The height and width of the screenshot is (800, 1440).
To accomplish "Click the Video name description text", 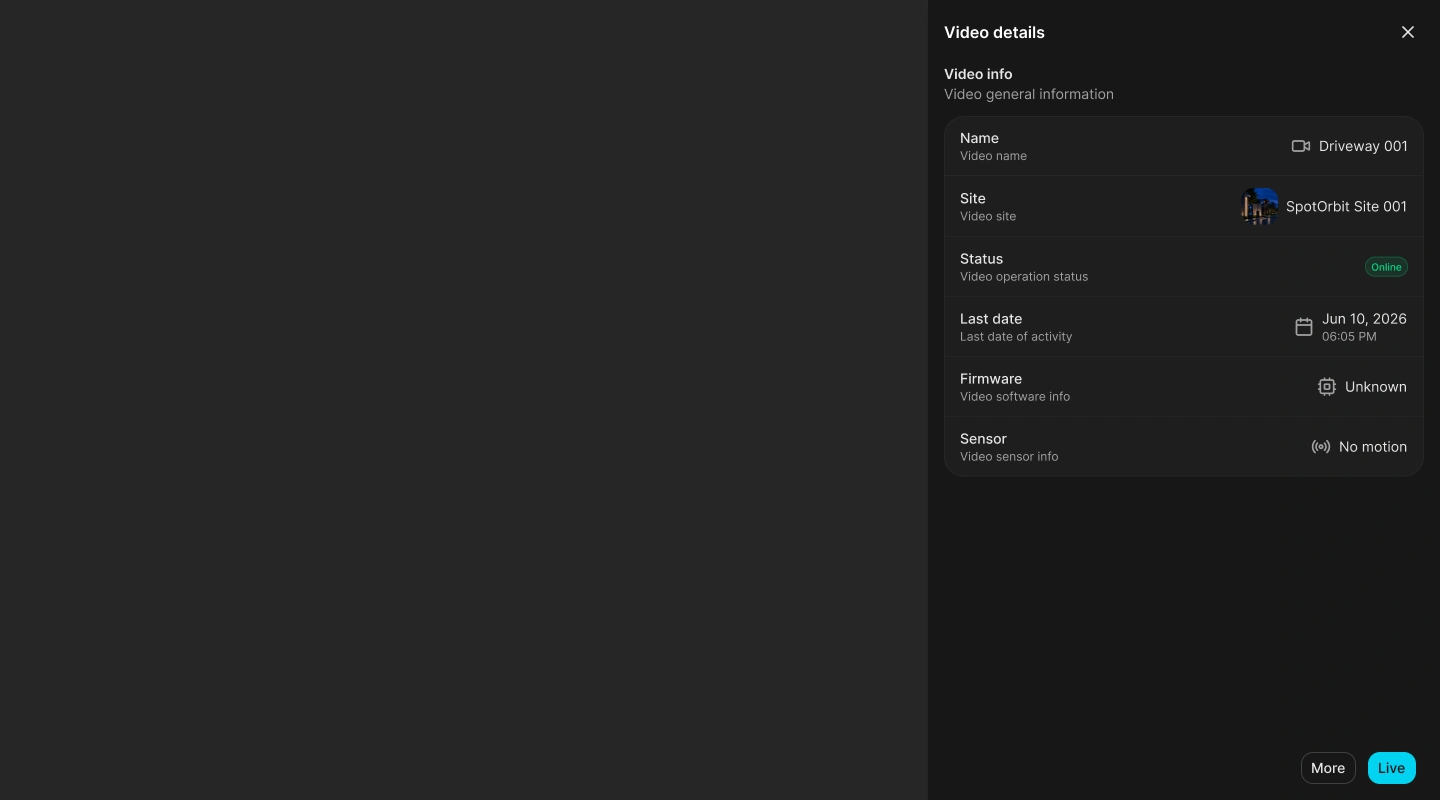I will pyautogui.click(x=993, y=156).
